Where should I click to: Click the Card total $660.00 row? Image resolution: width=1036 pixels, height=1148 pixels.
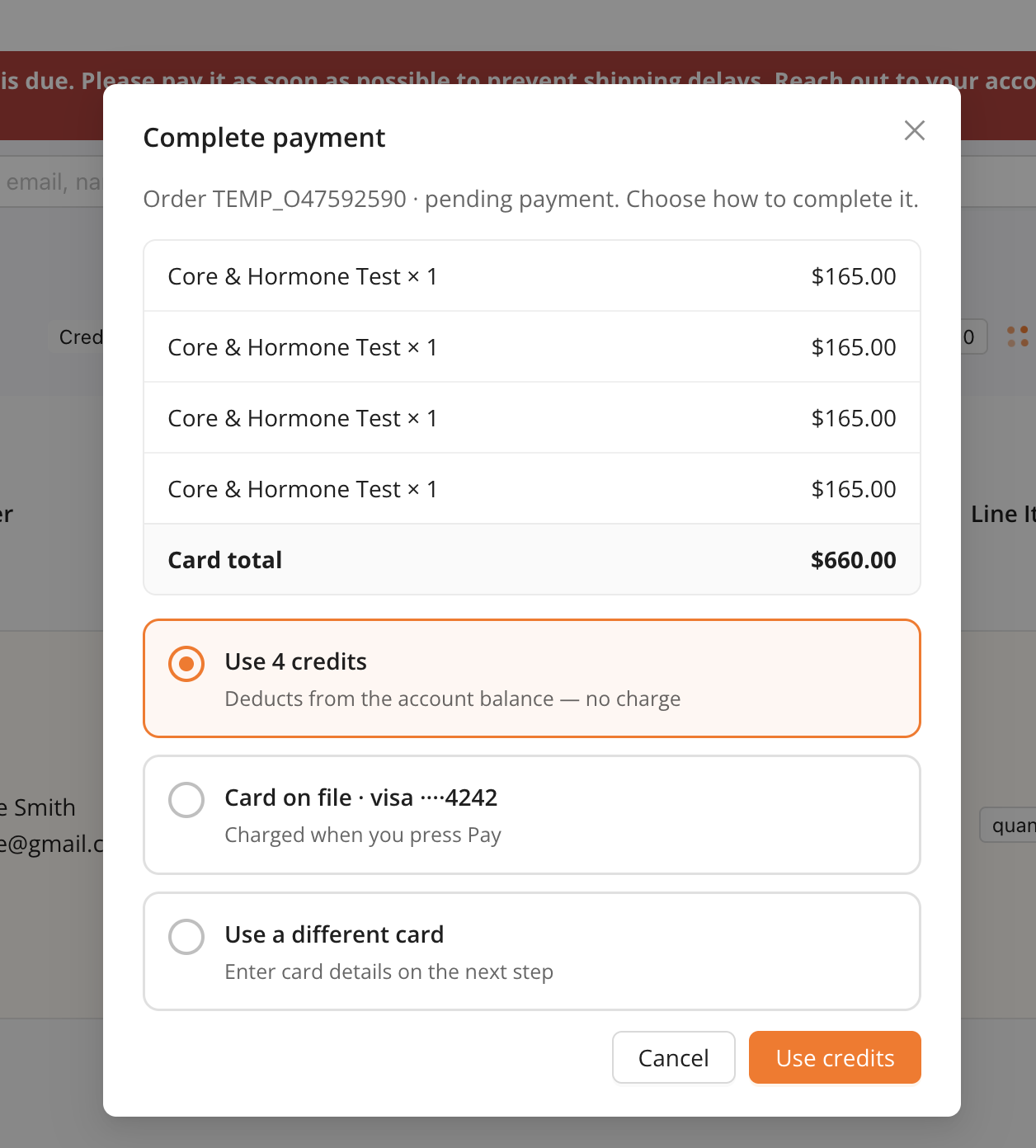click(532, 560)
